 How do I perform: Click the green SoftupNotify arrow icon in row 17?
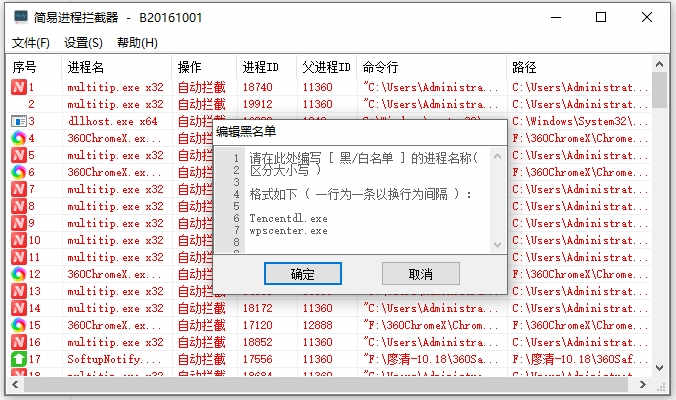(x=19, y=359)
